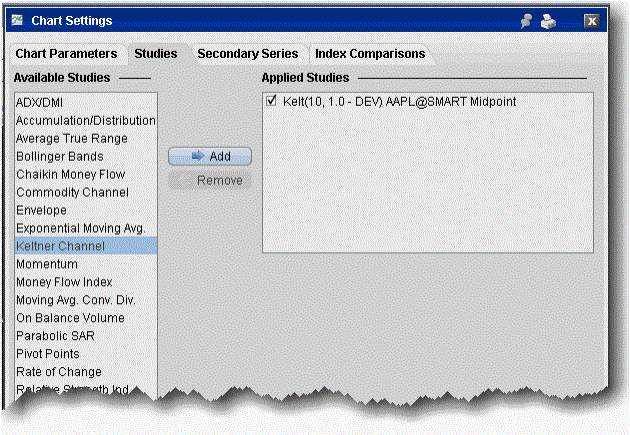Image resolution: width=630 pixels, height=435 pixels.
Task: Choose Bollinger Bands from the list
Action: 59,156
